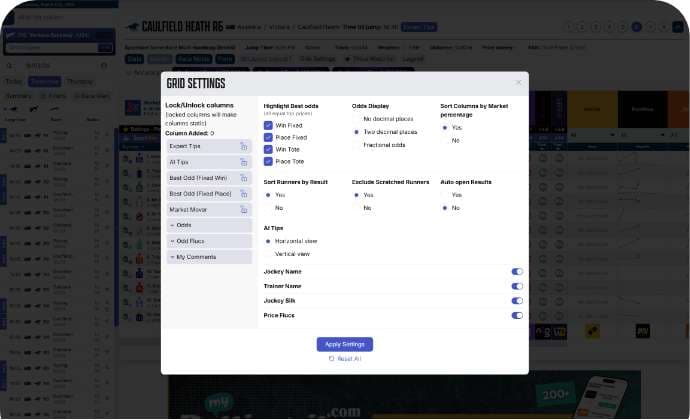
Task: Lock the Best Odd (Fixed Place) column
Action: (x=243, y=194)
